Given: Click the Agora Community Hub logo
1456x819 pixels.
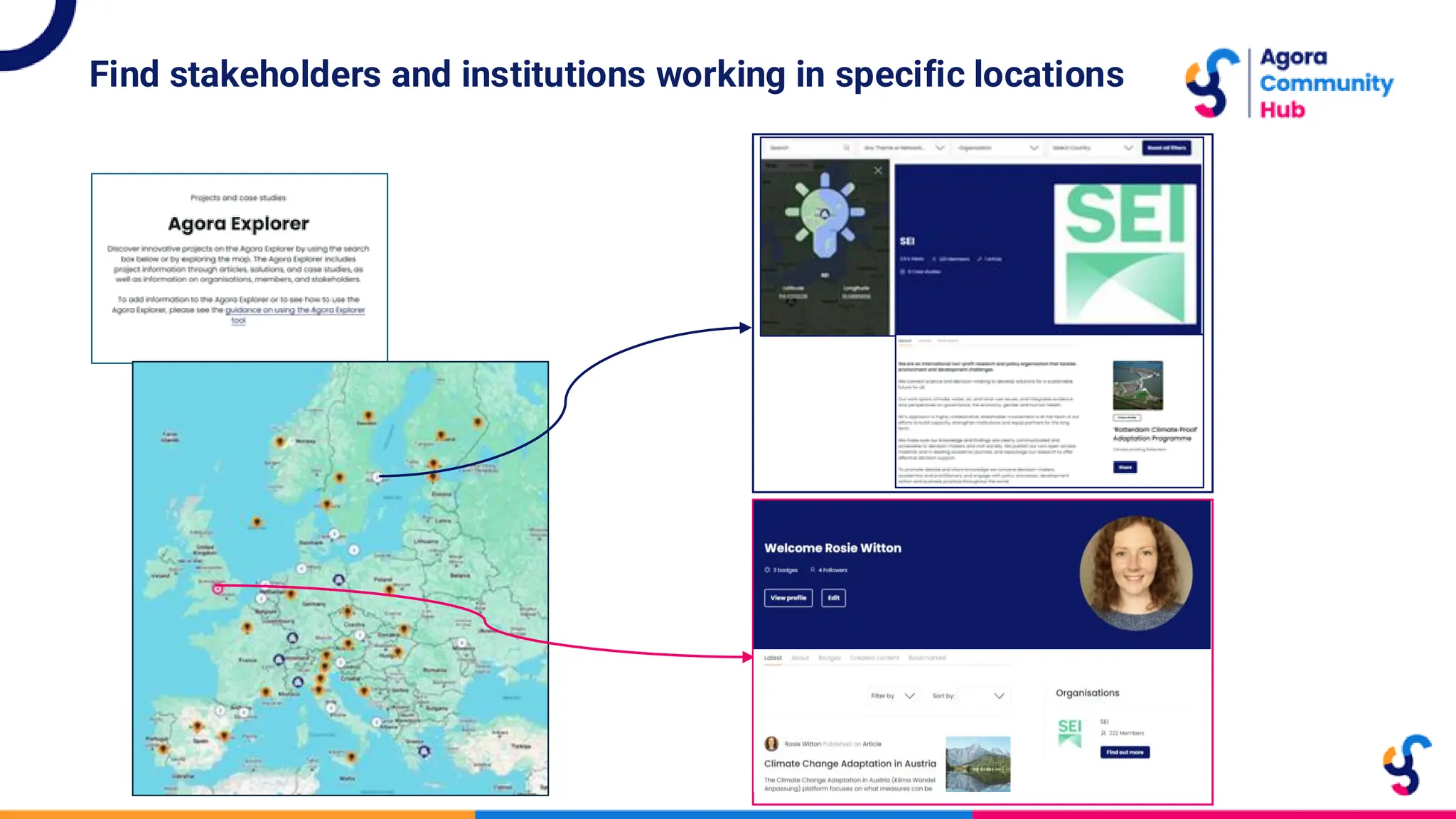Looking at the screenshot, I should [x=1289, y=82].
